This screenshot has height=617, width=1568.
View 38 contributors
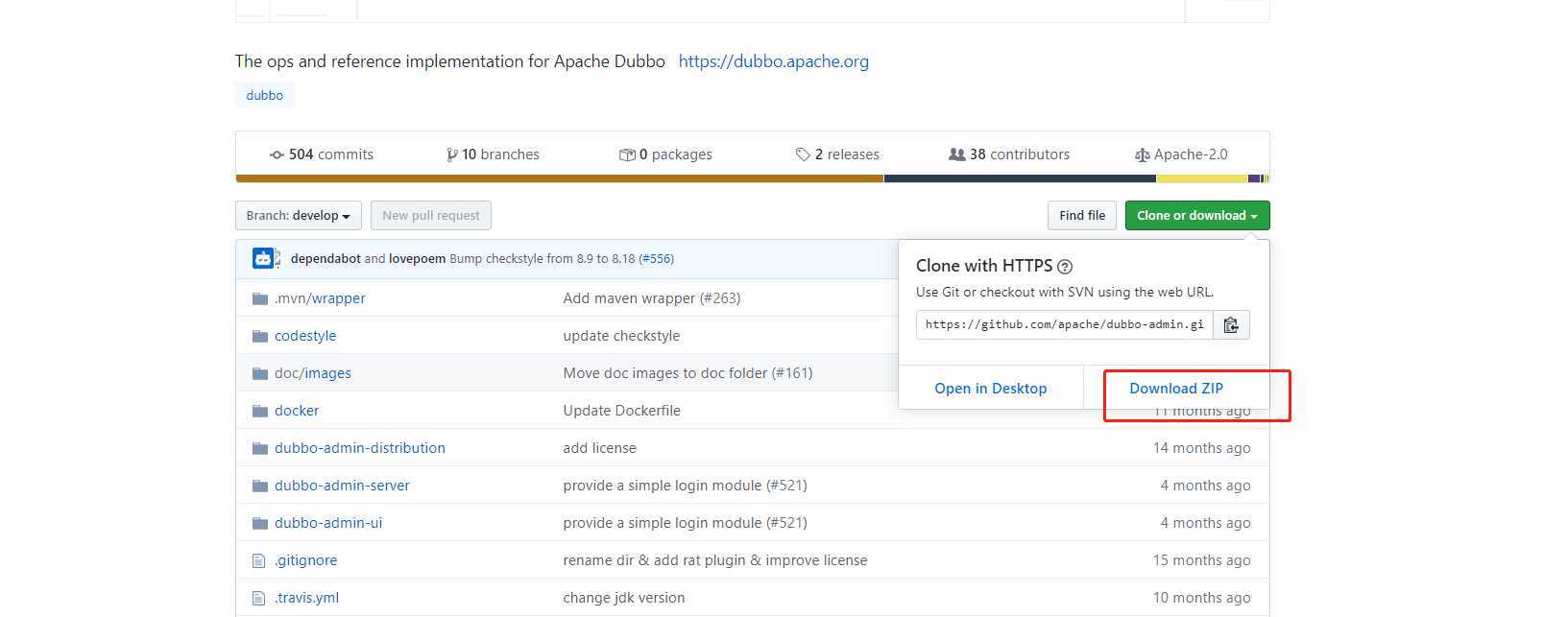coord(1009,154)
